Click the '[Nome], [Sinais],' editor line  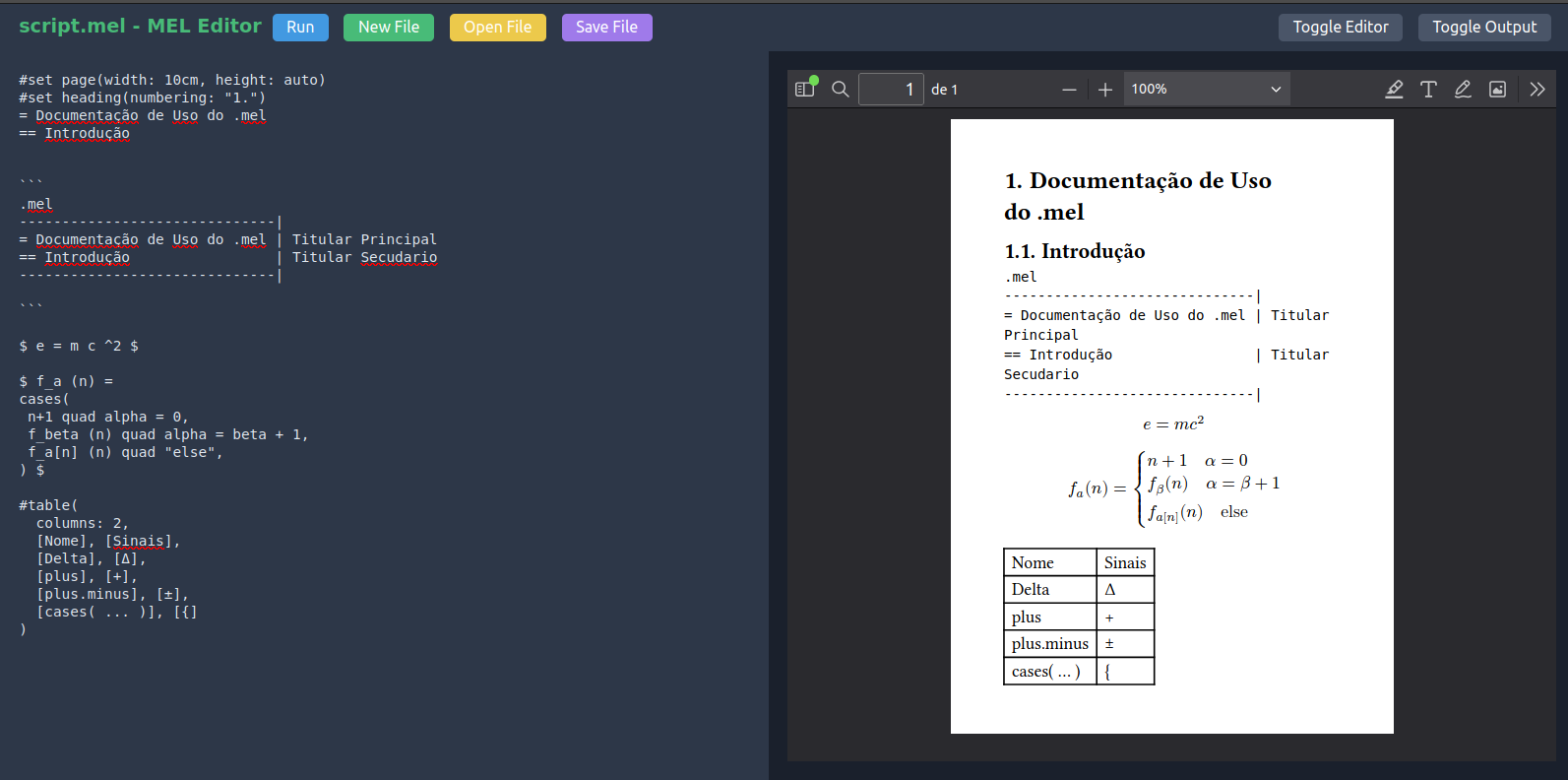coord(108,541)
